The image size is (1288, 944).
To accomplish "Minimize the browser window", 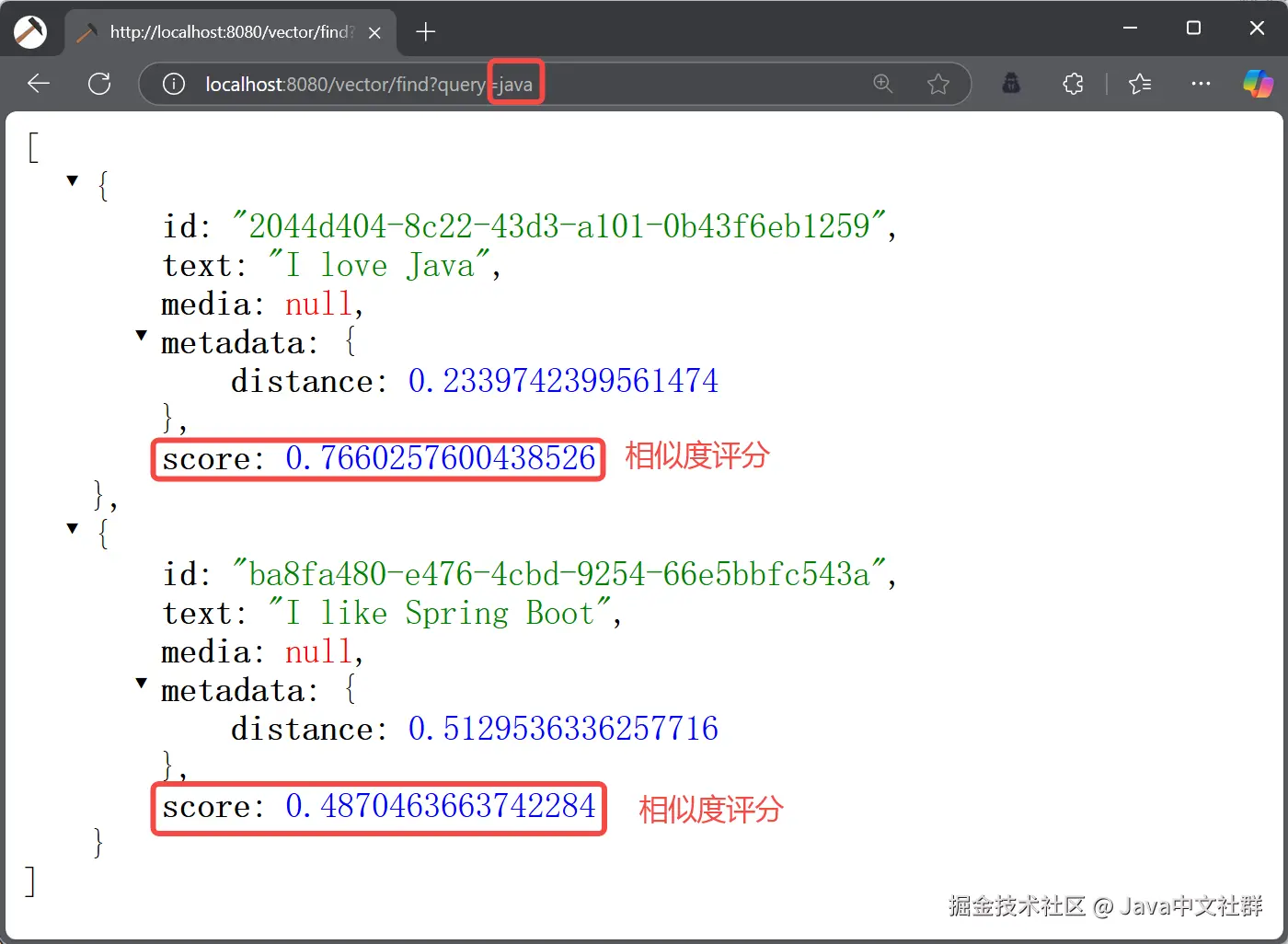I will pos(1131,29).
